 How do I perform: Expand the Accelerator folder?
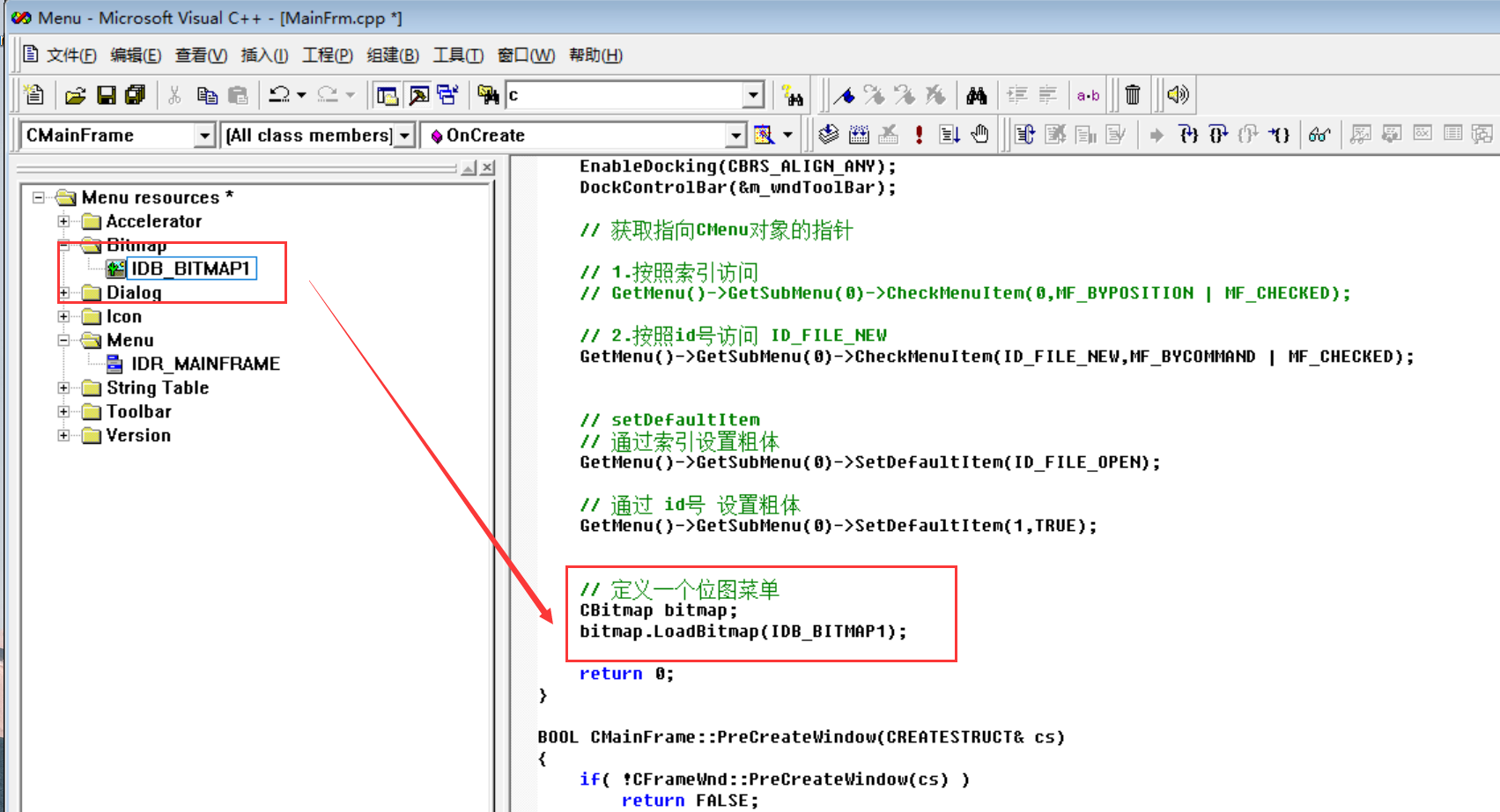(63, 221)
